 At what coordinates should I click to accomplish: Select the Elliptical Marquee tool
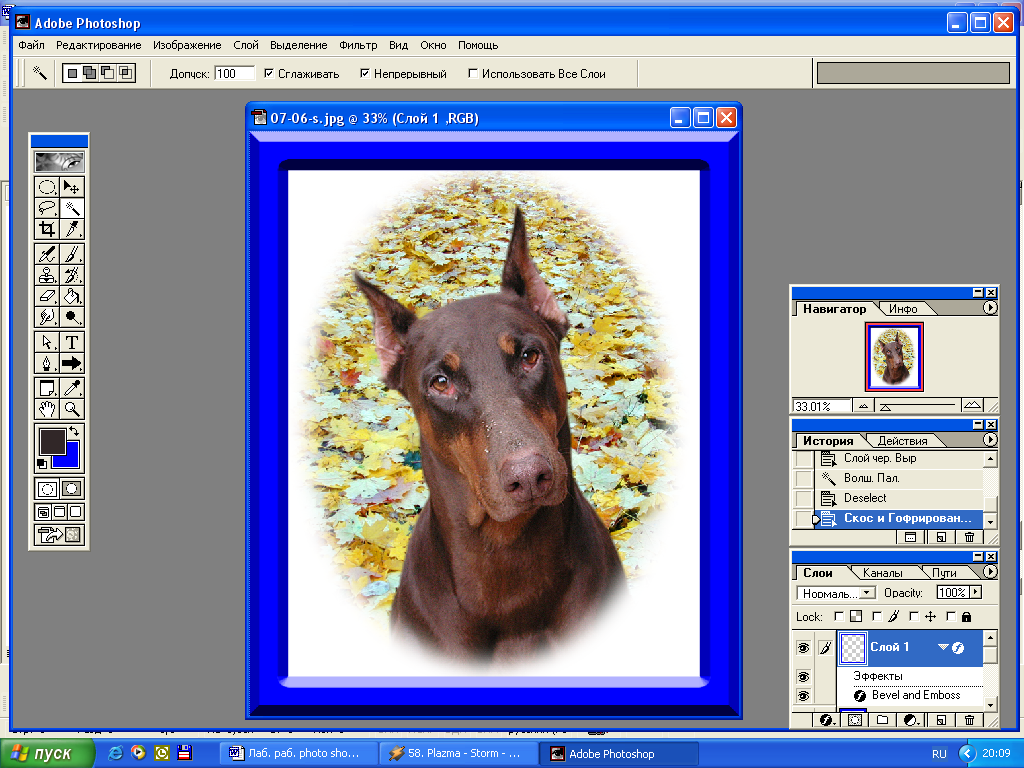47,187
